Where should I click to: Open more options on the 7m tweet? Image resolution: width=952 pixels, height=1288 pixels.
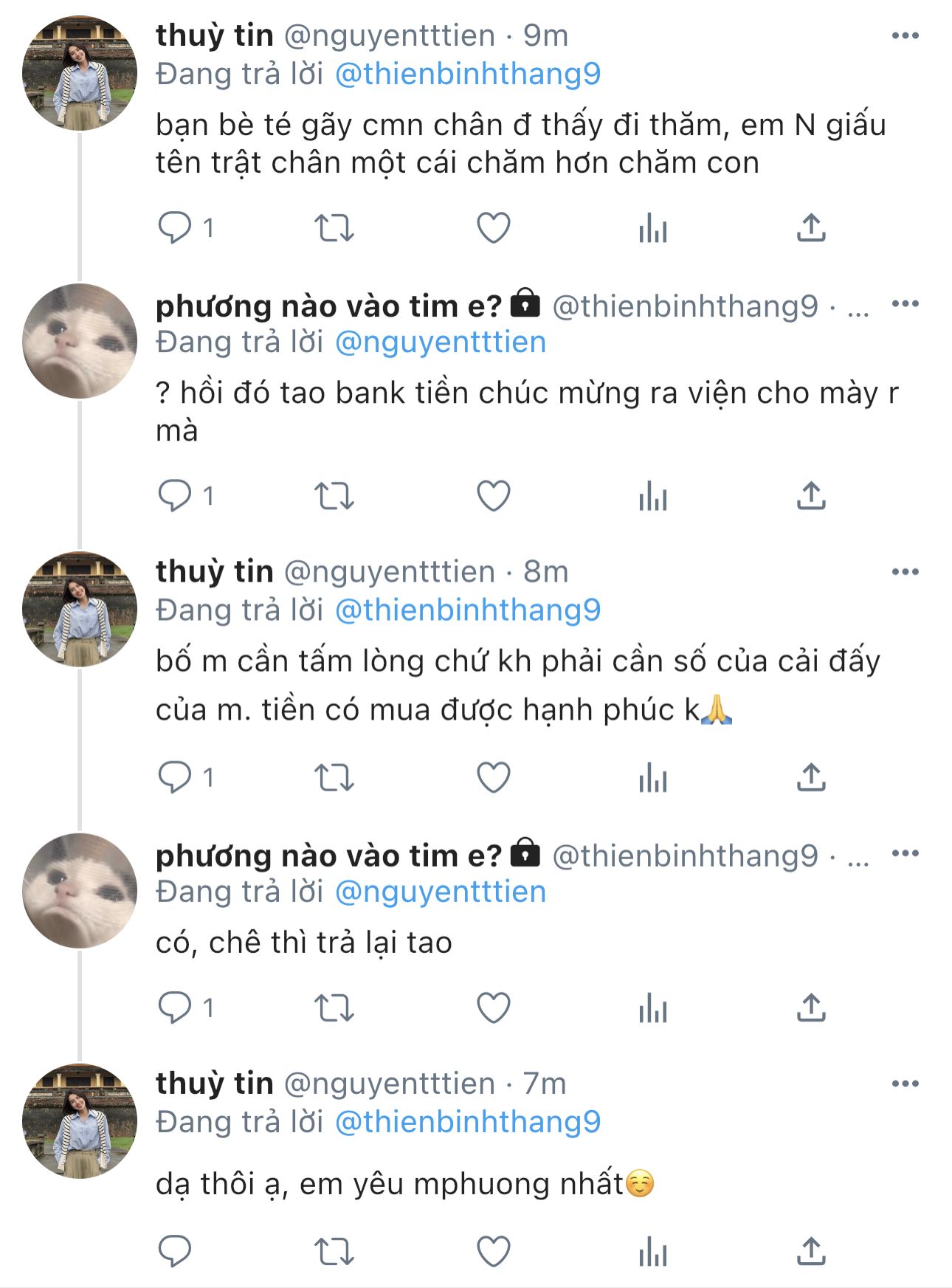[x=905, y=1084]
